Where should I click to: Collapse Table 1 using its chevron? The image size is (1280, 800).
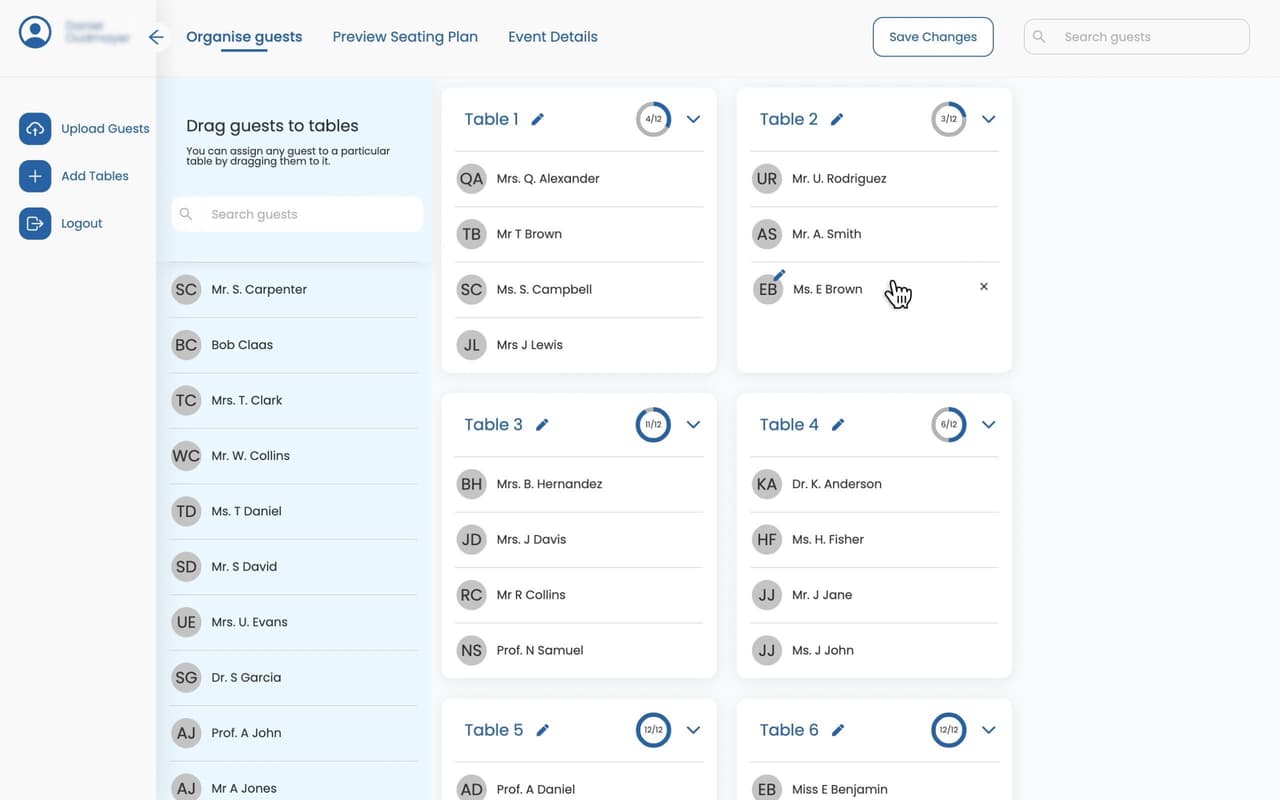(693, 118)
